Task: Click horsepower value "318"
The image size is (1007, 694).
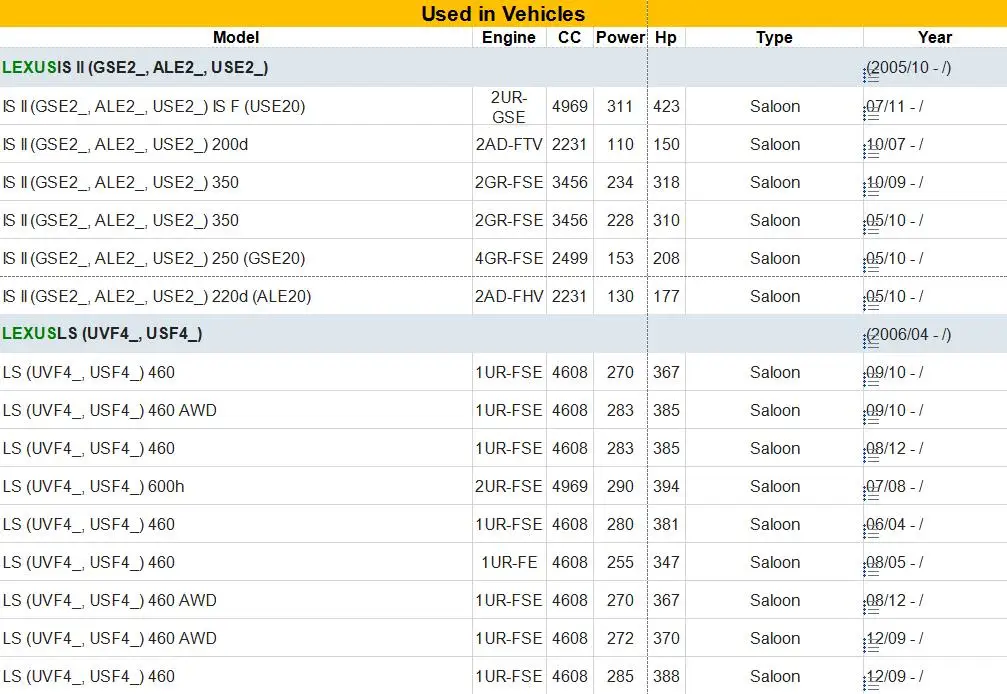Action: [666, 182]
